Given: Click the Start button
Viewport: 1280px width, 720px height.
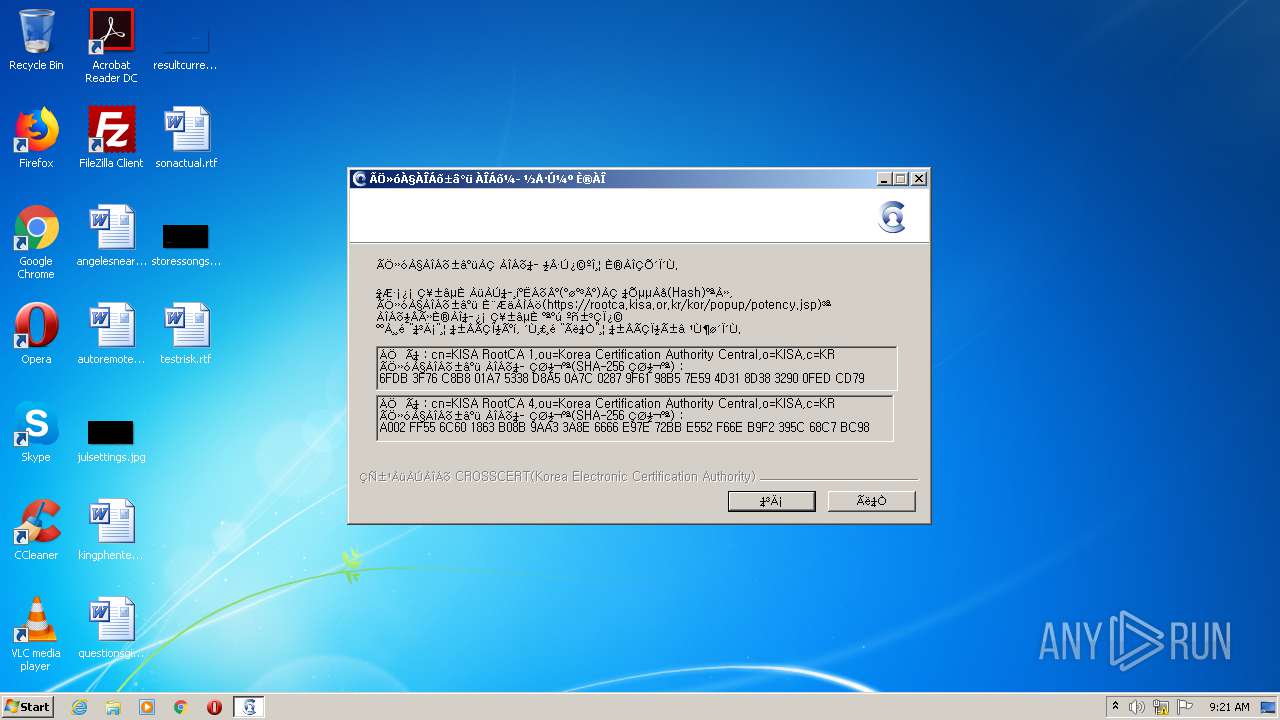Looking at the screenshot, I should [28, 707].
